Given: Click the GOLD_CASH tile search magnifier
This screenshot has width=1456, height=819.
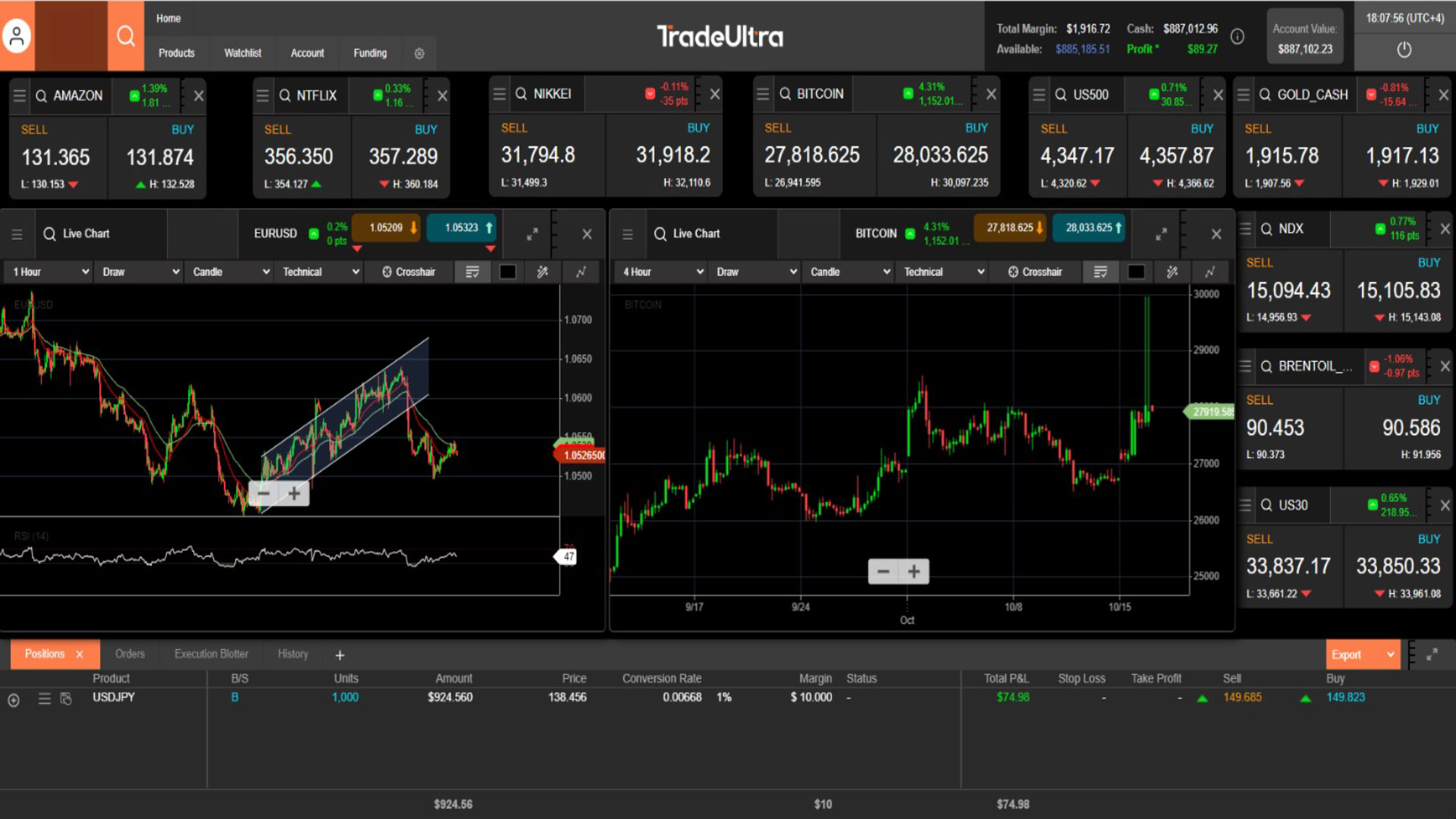Looking at the screenshot, I should [1265, 95].
